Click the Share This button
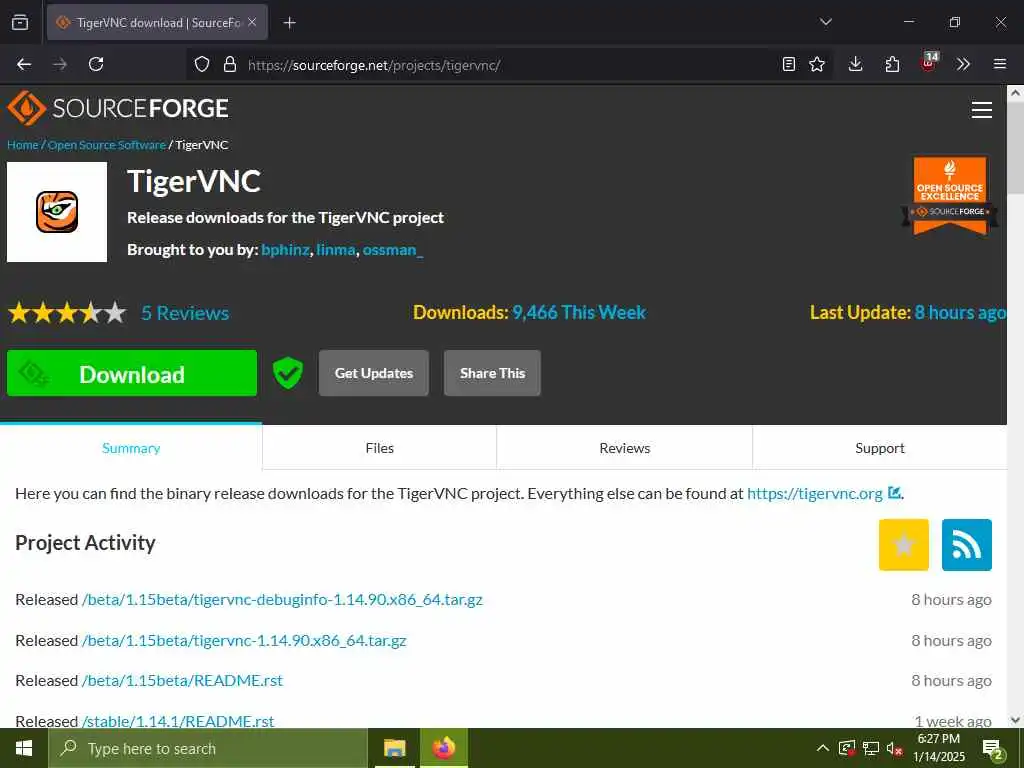This screenshot has width=1024, height=768. [x=492, y=373]
